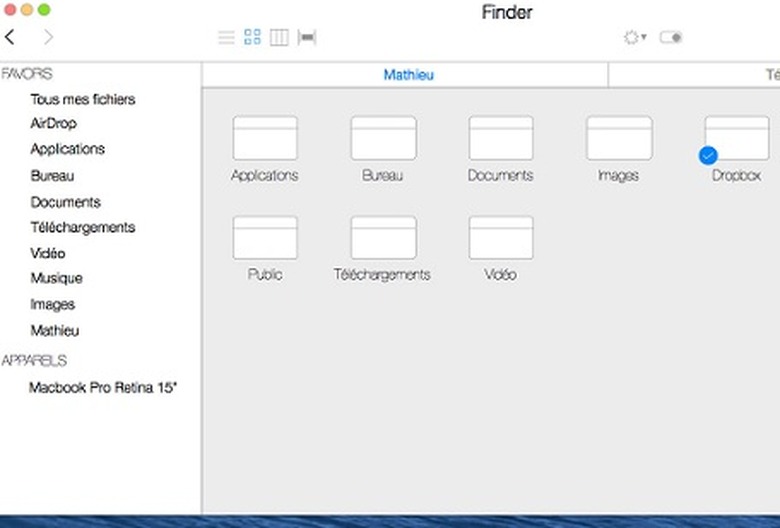The height and width of the screenshot is (528, 780).
Task: Select Vidéo in the sidebar
Action: pos(48,253)
